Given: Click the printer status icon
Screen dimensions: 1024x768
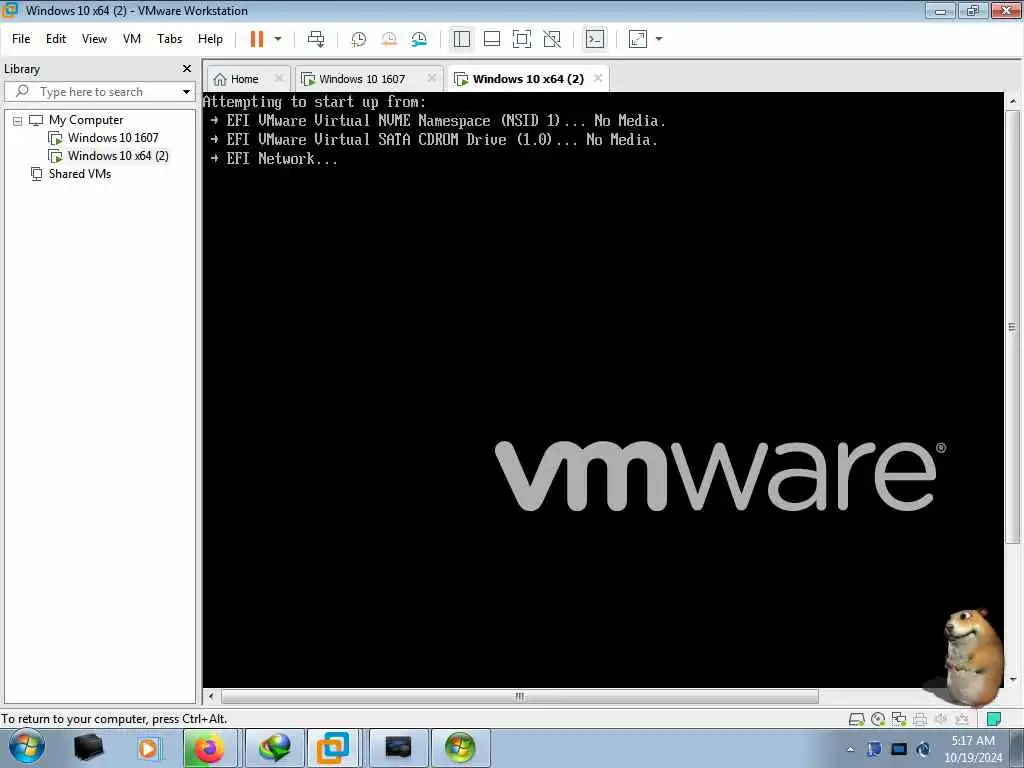Looking at the screenshot, I should tap(920, 720).
